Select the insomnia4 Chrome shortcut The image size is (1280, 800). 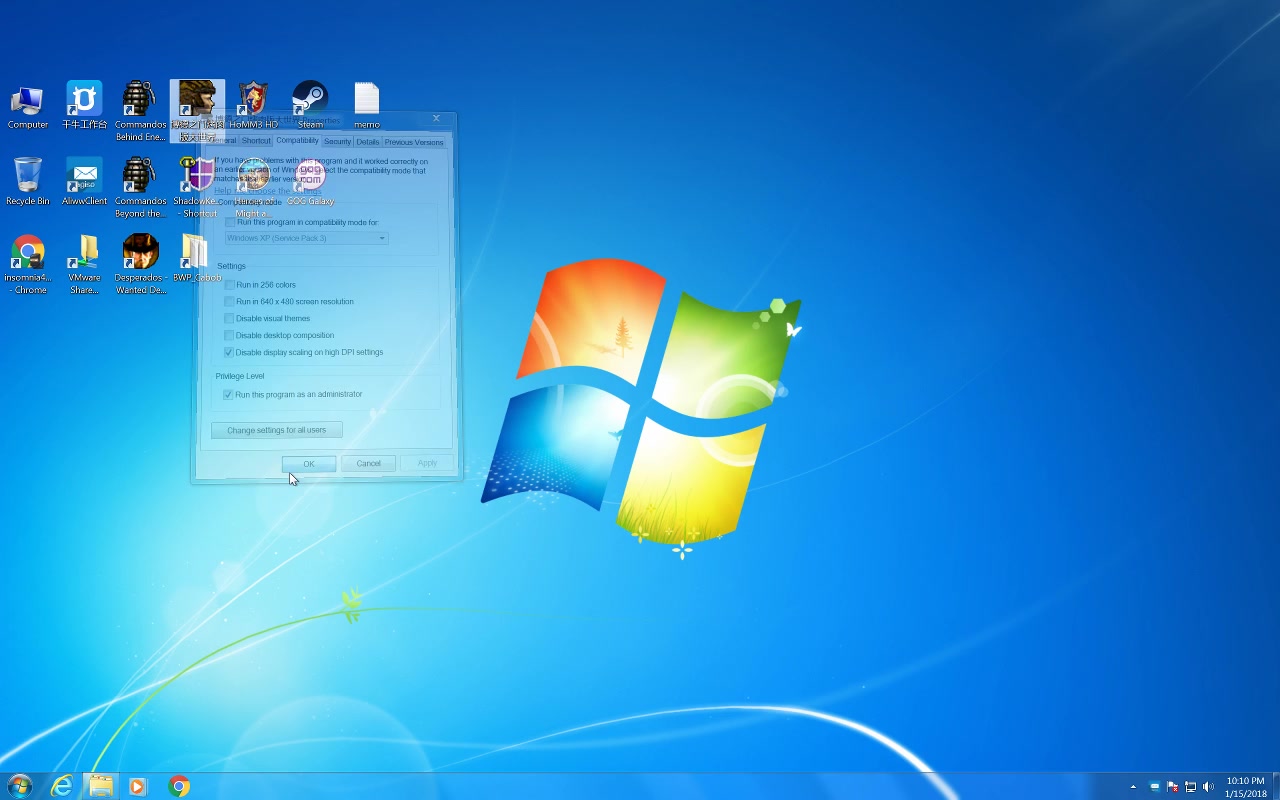click(x=28, y=264)
